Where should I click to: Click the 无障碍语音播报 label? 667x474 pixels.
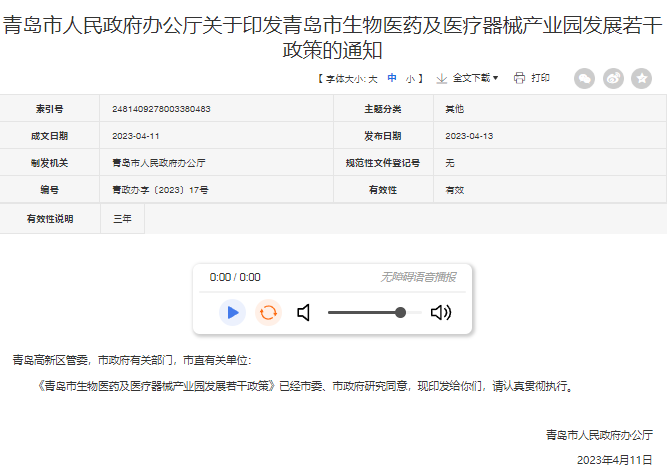tap(418, 277)
